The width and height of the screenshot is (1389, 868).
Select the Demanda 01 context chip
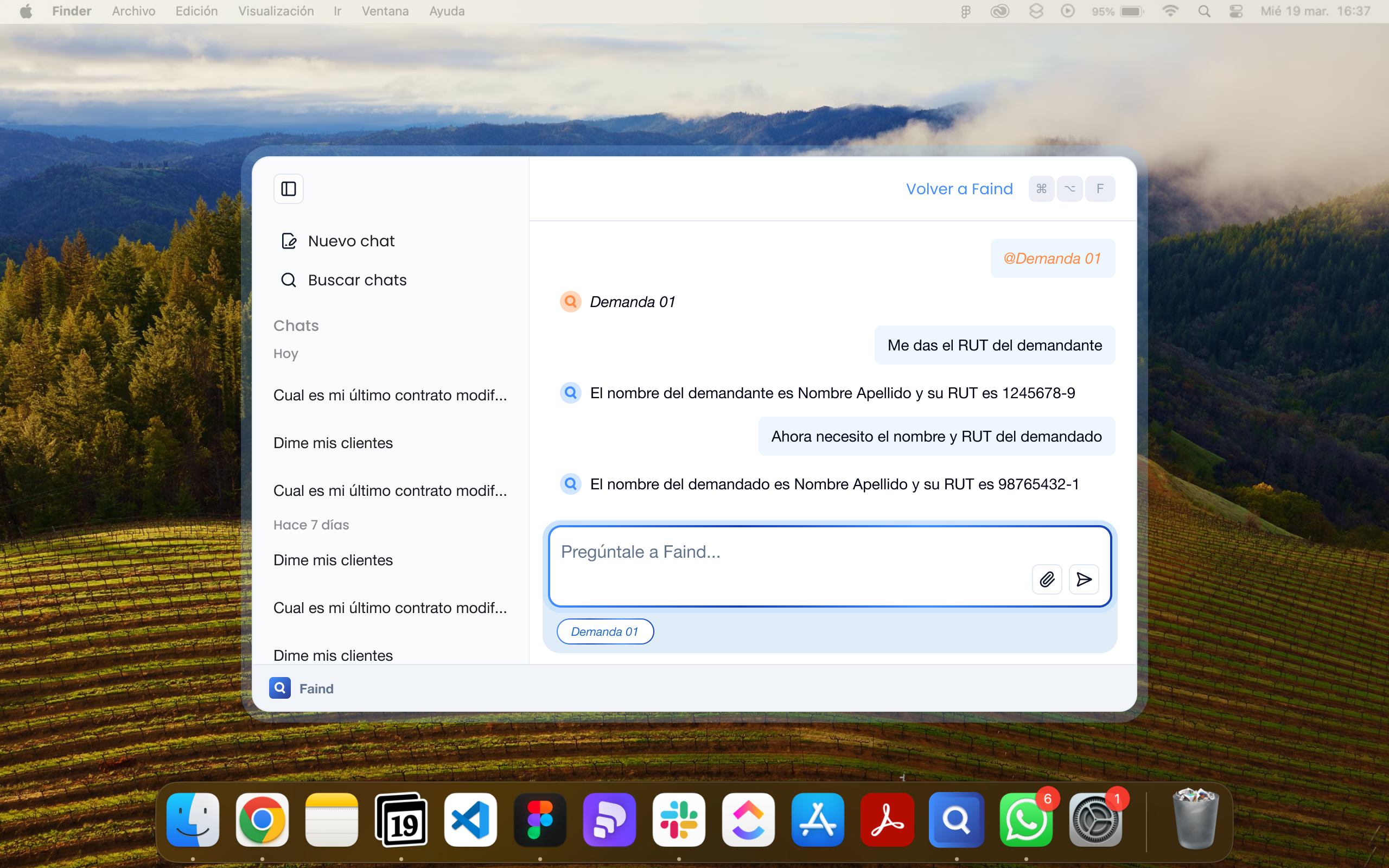(x=604, y=631)
